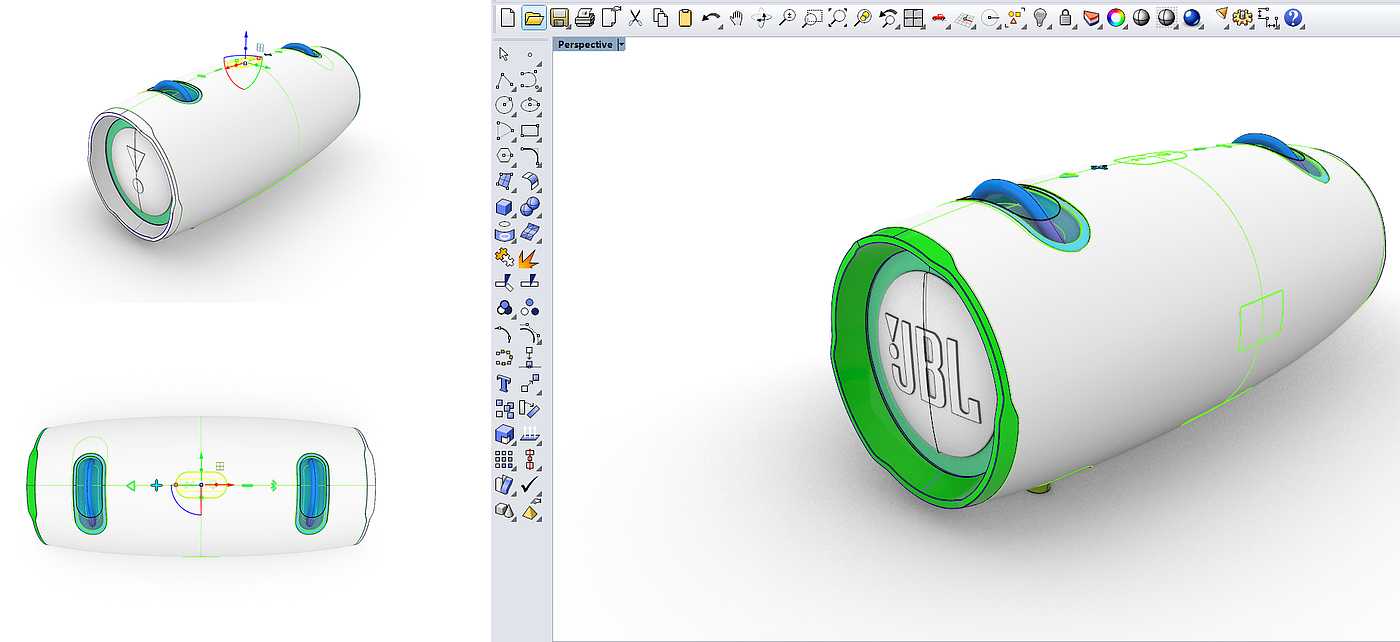Switch to Shaded viewport sphere icon

click(1141, 17)
